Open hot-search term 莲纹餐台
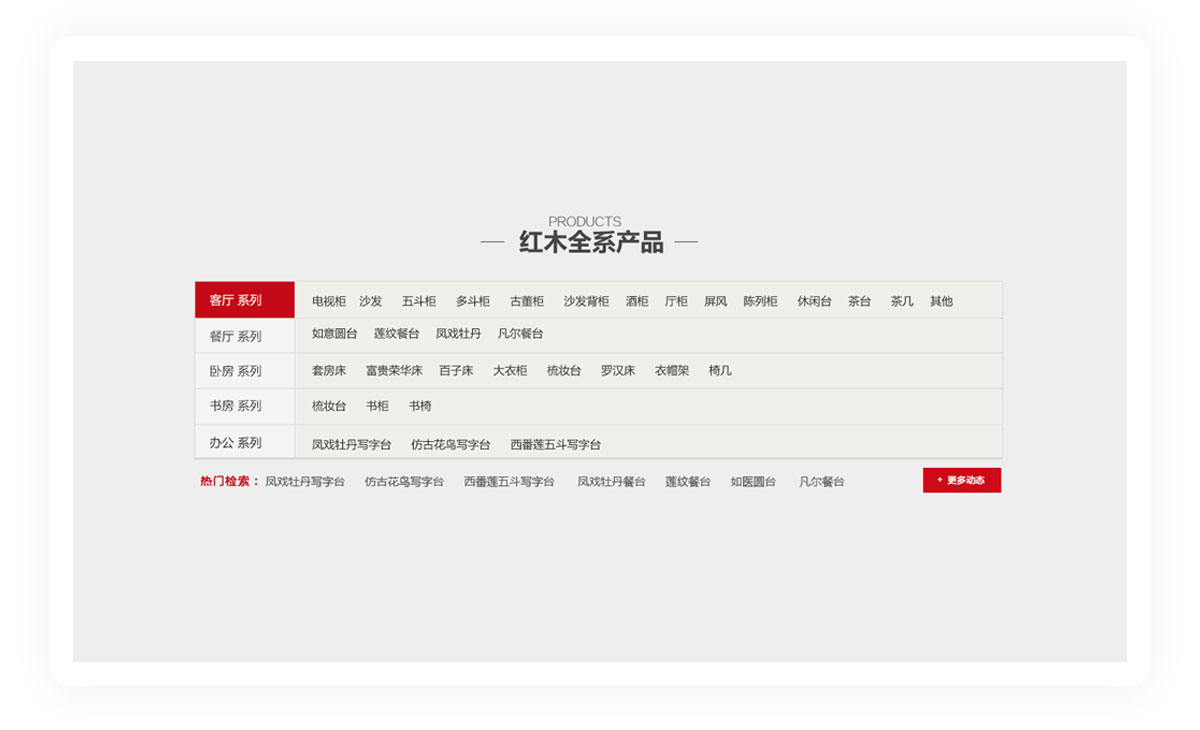This screenshot has height=730, width=1200. click(x=688, y=481)
